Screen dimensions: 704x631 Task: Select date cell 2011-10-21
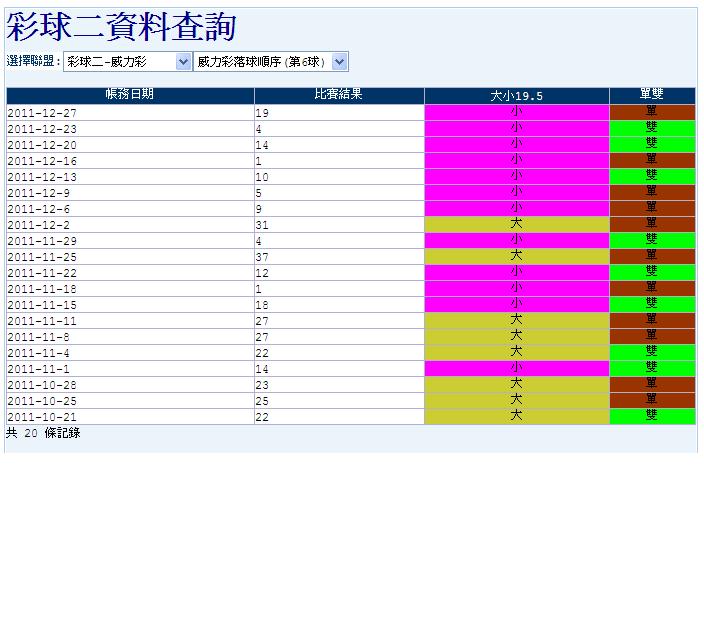pos(130,417)
